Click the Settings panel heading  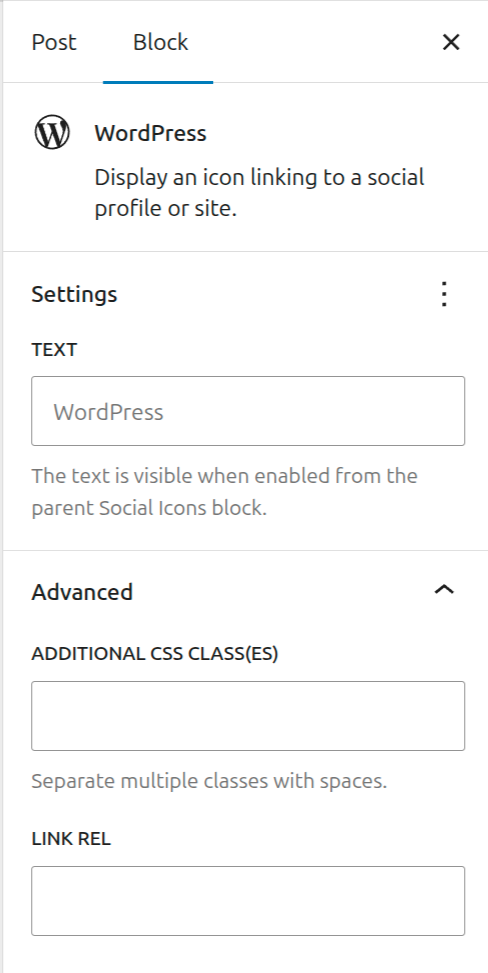pos(75,294)
